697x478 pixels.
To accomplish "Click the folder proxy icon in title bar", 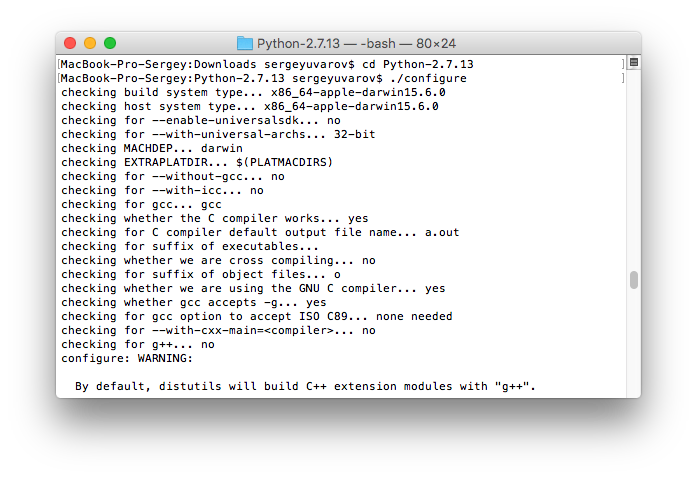I will point(245,43).
